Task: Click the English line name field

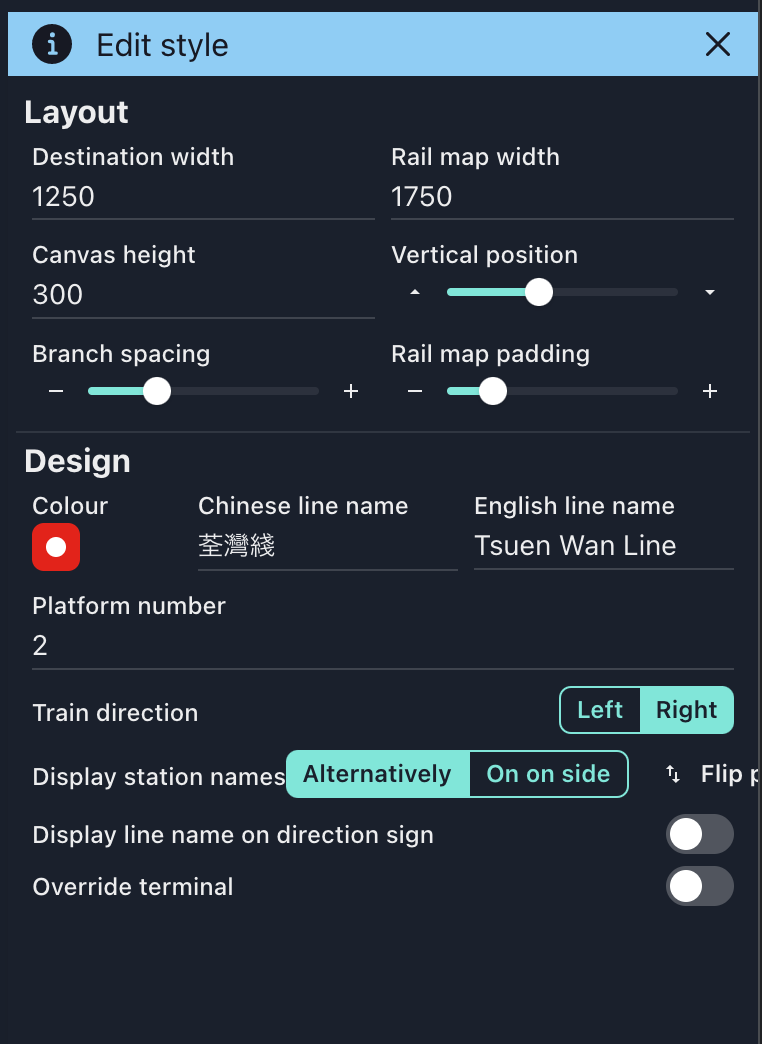Action: tap(600, 545)
